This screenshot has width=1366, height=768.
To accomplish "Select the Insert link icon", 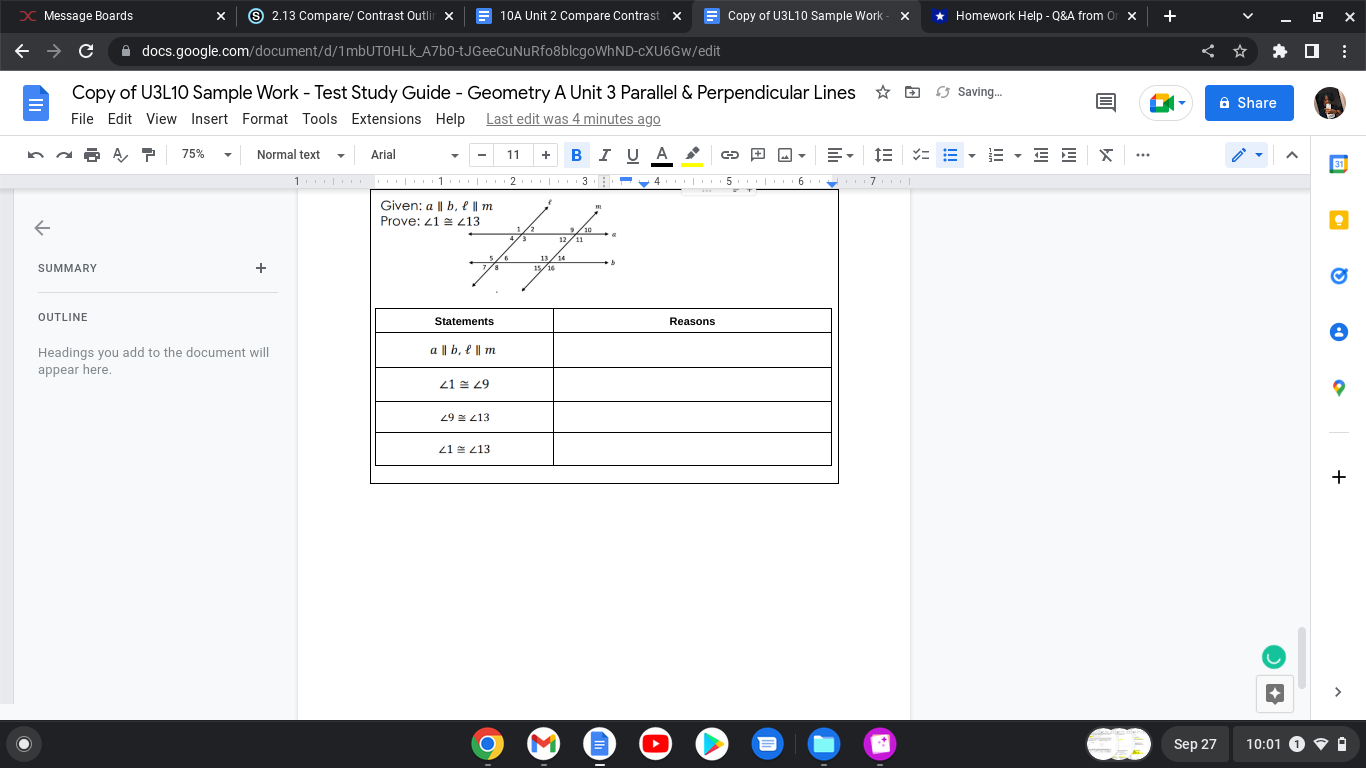I will tap(729, 155).
